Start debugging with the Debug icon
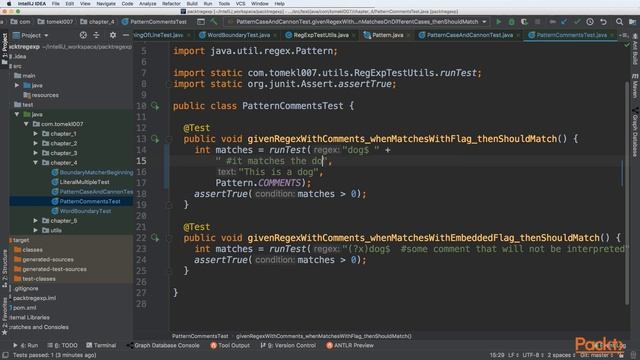 [x=511, y=22]
